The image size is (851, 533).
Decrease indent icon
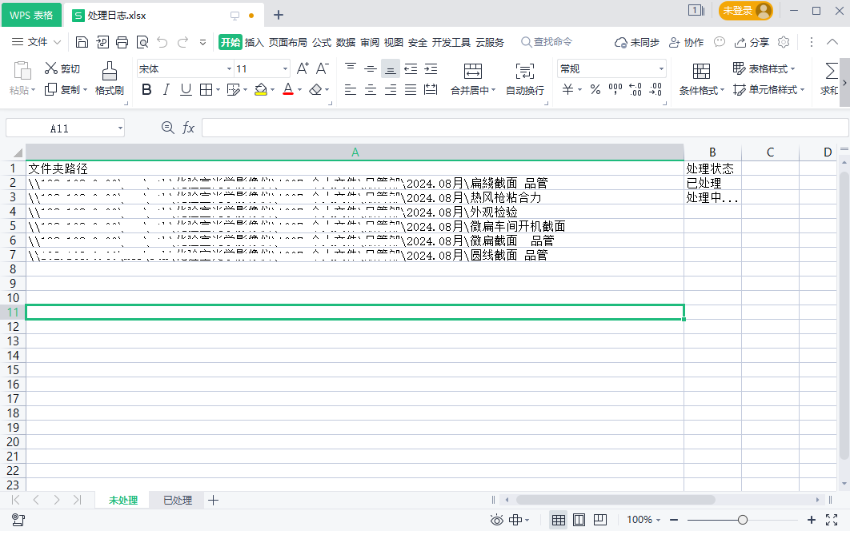tap(411, 68)
